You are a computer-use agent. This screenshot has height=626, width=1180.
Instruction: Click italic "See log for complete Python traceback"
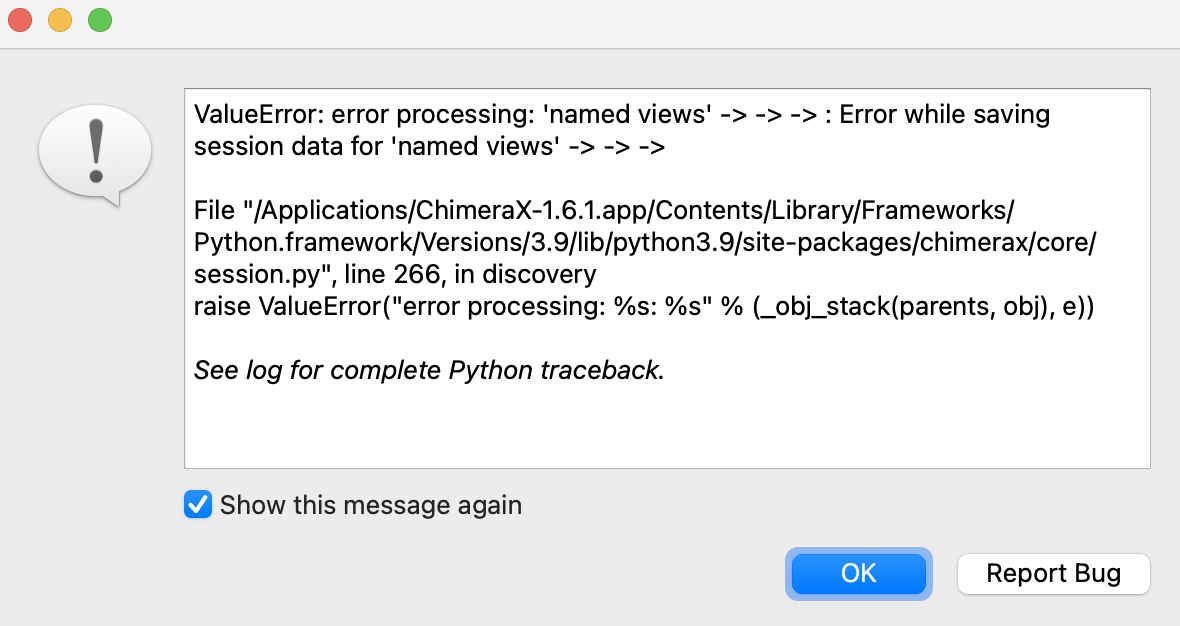428,371
